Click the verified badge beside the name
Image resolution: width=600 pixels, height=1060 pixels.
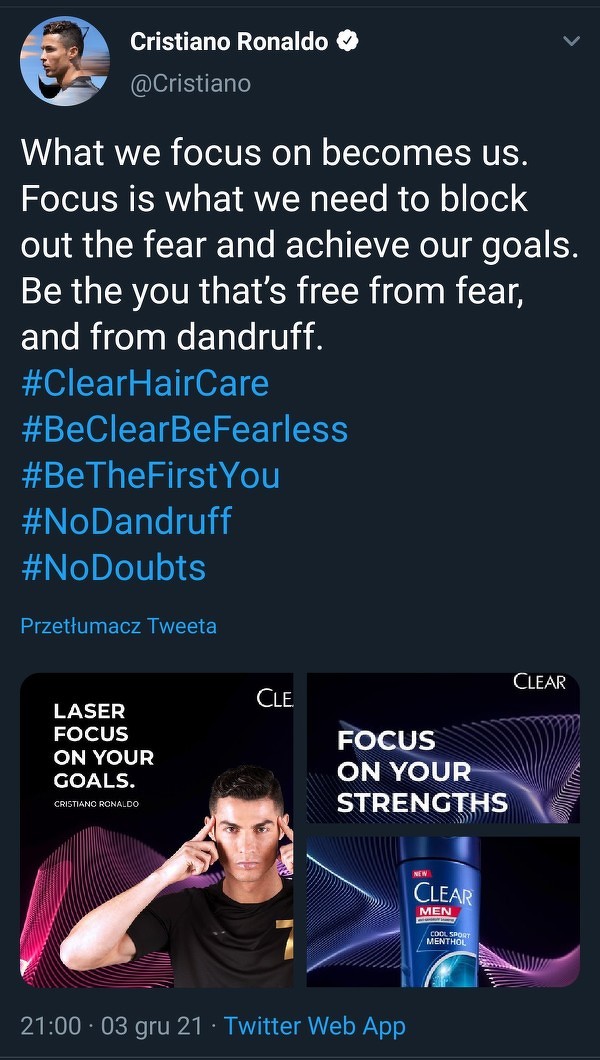(x=346, y=42)
